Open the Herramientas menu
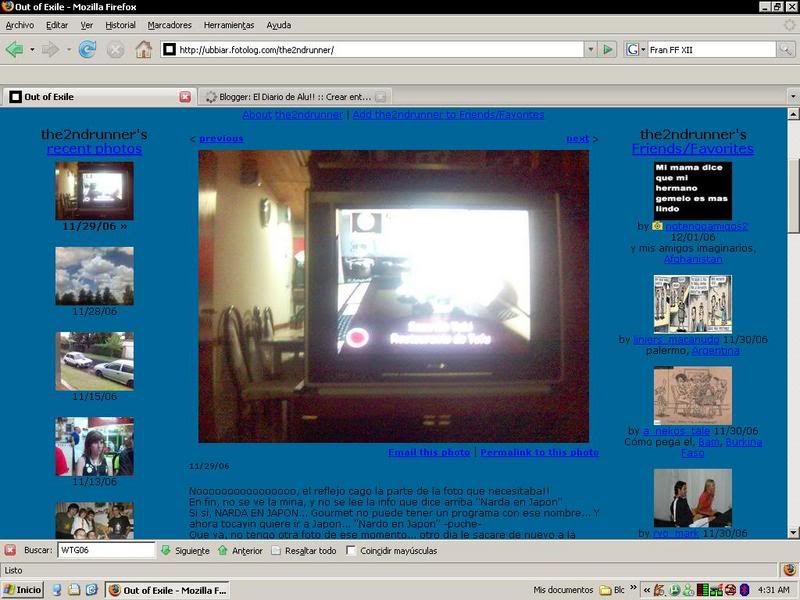 click(x=229, y=25)
